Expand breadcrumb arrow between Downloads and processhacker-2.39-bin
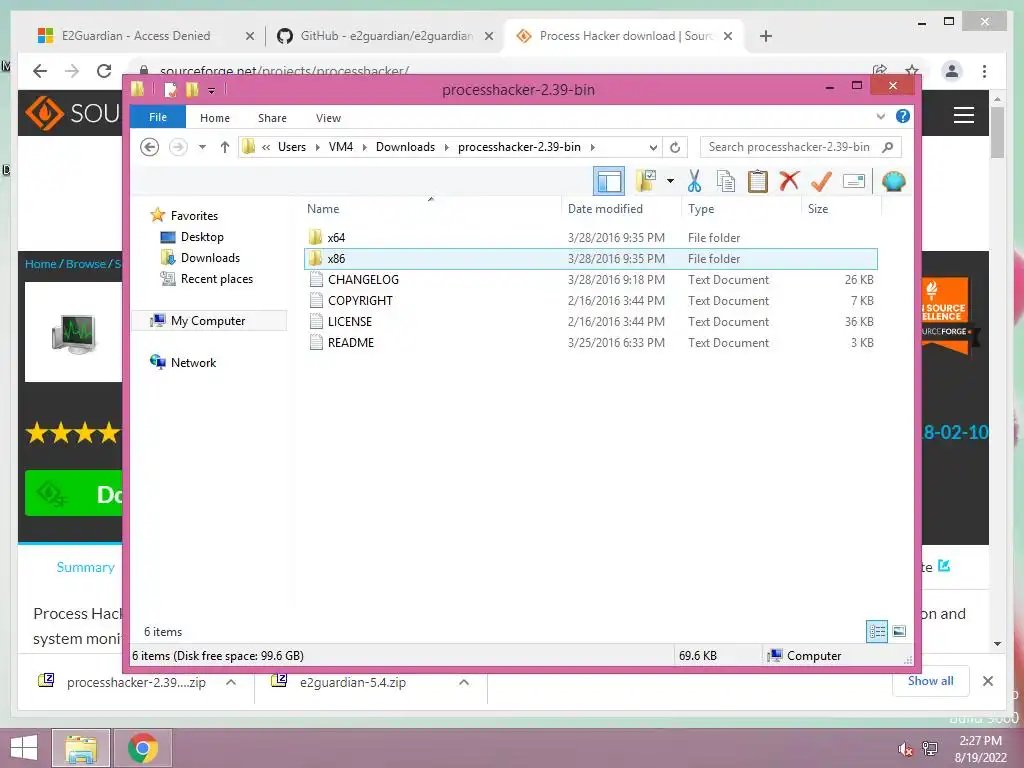Viewport: 1024px width, 768px height. 447,147
